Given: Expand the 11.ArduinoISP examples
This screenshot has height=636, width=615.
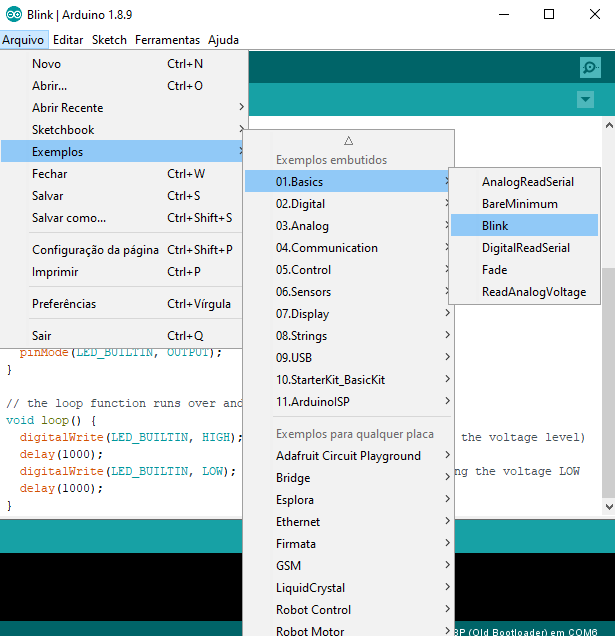Looking at the screenshot, I should tap(348, 401).
